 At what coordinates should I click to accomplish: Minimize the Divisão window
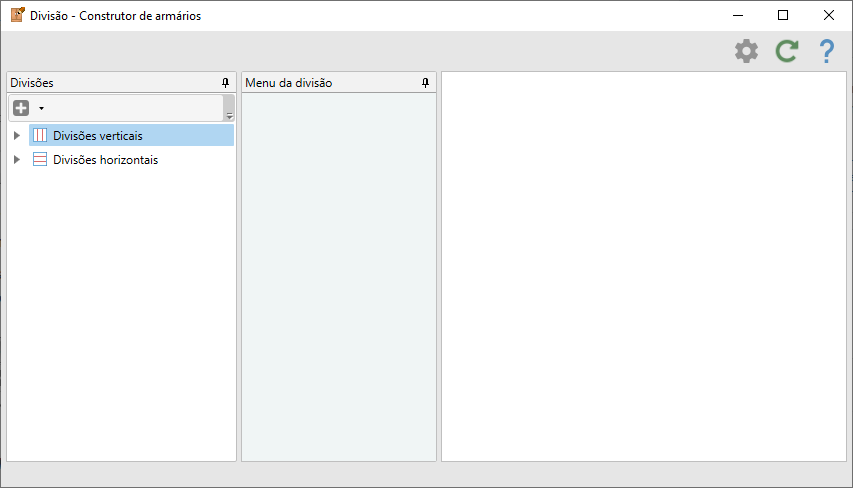point(738,15)
